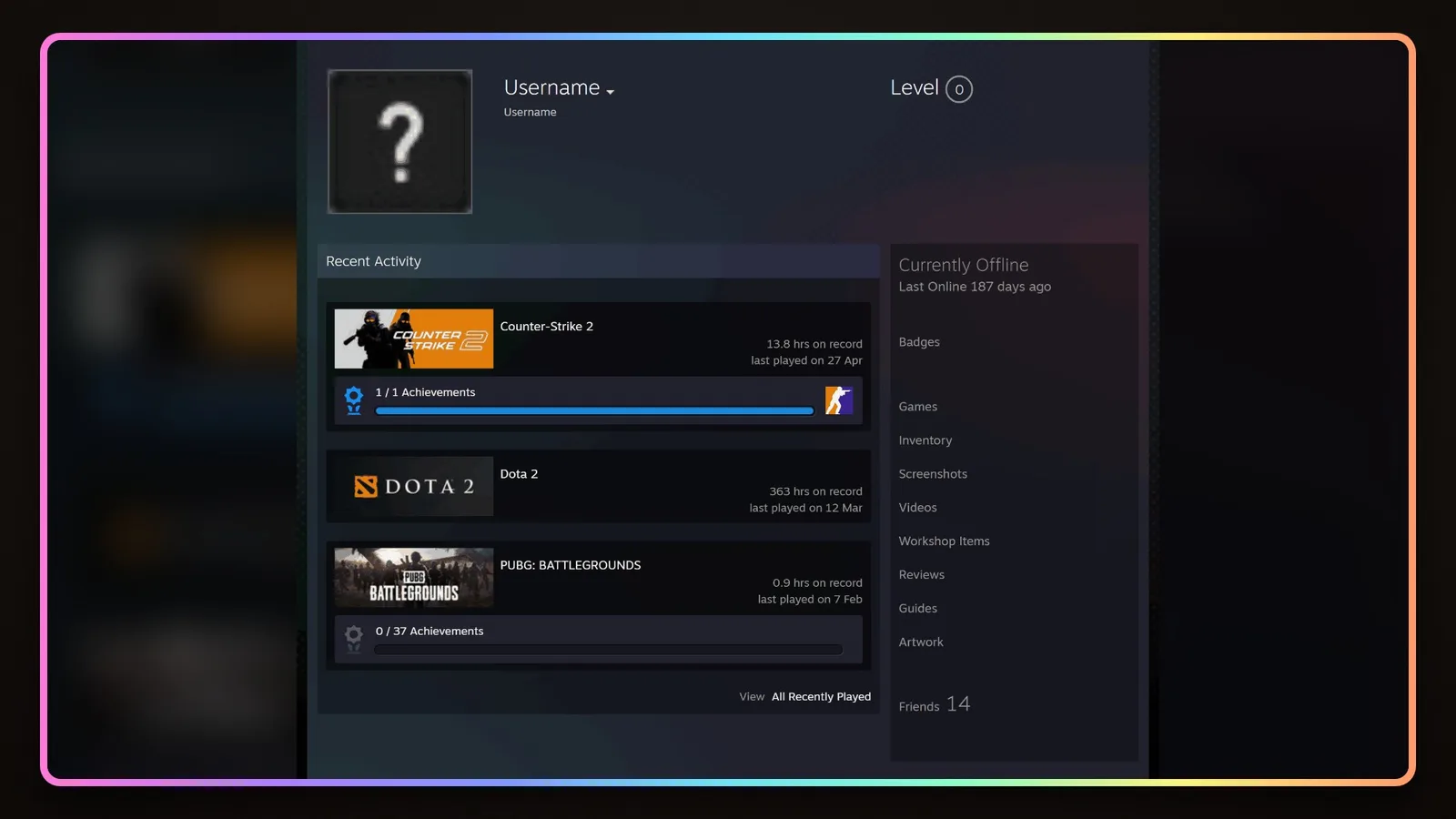Viewport: 1456px width, 819px height.
Task: Click the Recent Activity header
Action: (598, 261)
